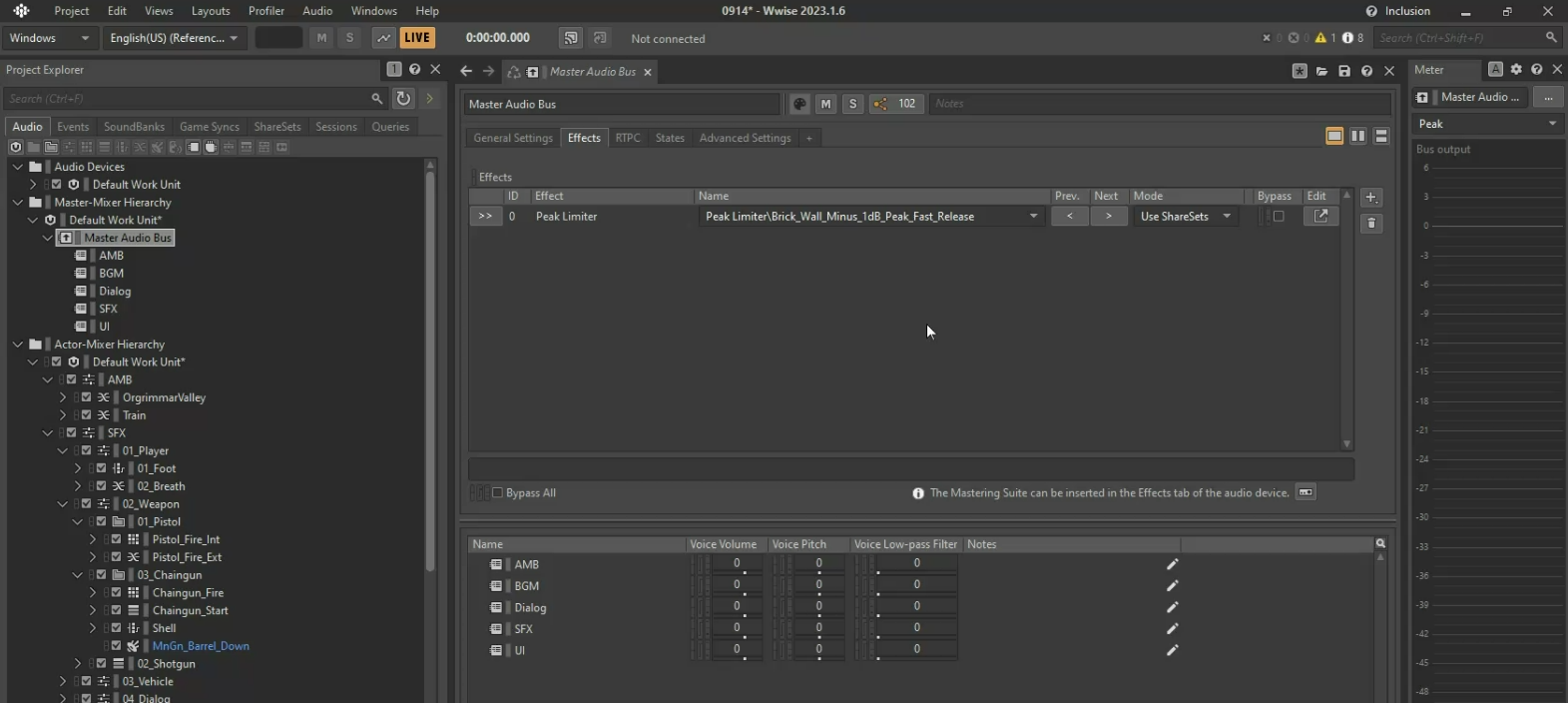Viewport: 1568px width, 703px height.
Task: Expand the OrgrimmarValley tree node
Action: pyautogui.click(x=63, y=397)
